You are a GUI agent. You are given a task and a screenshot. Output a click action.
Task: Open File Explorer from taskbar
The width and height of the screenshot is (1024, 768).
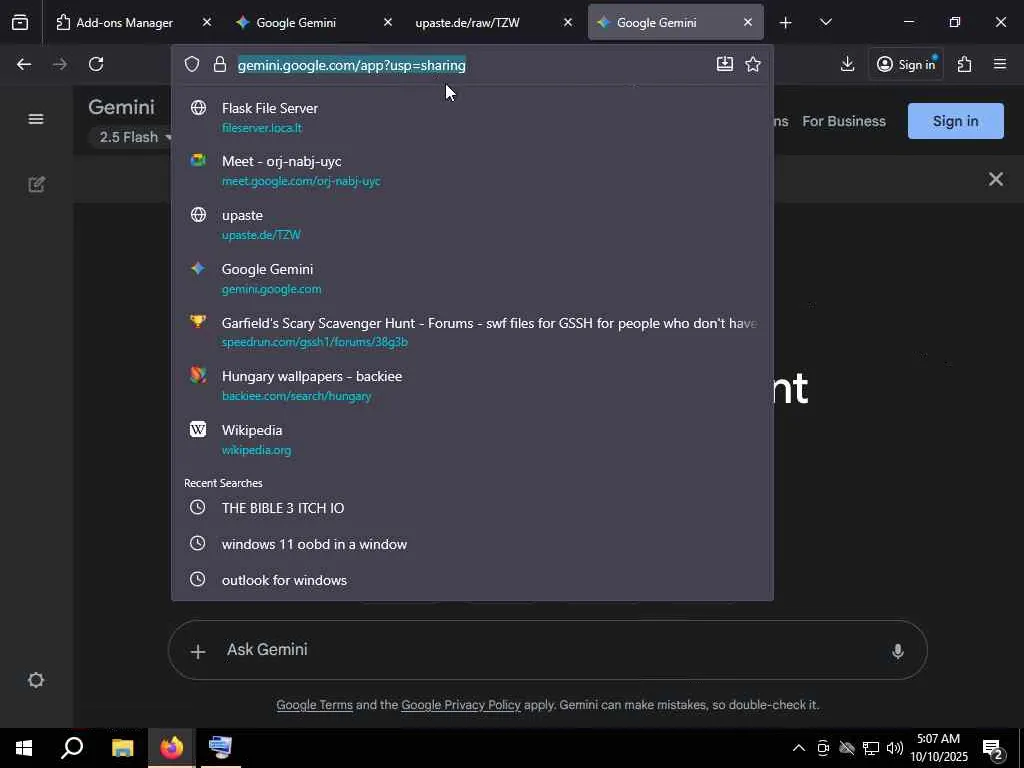pyautogui.click(x=122, y=748)
